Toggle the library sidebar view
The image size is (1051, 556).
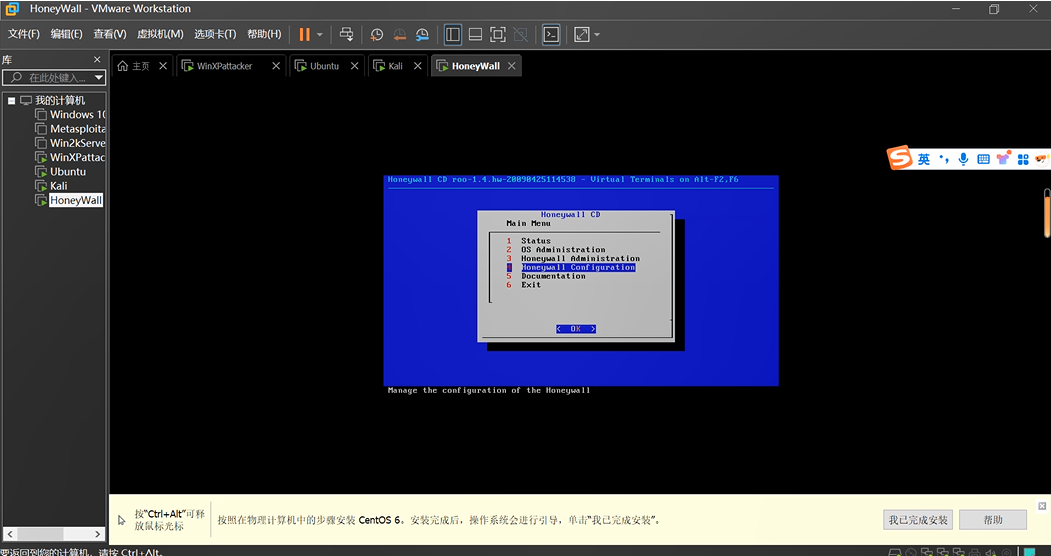[x=452, y=34]
